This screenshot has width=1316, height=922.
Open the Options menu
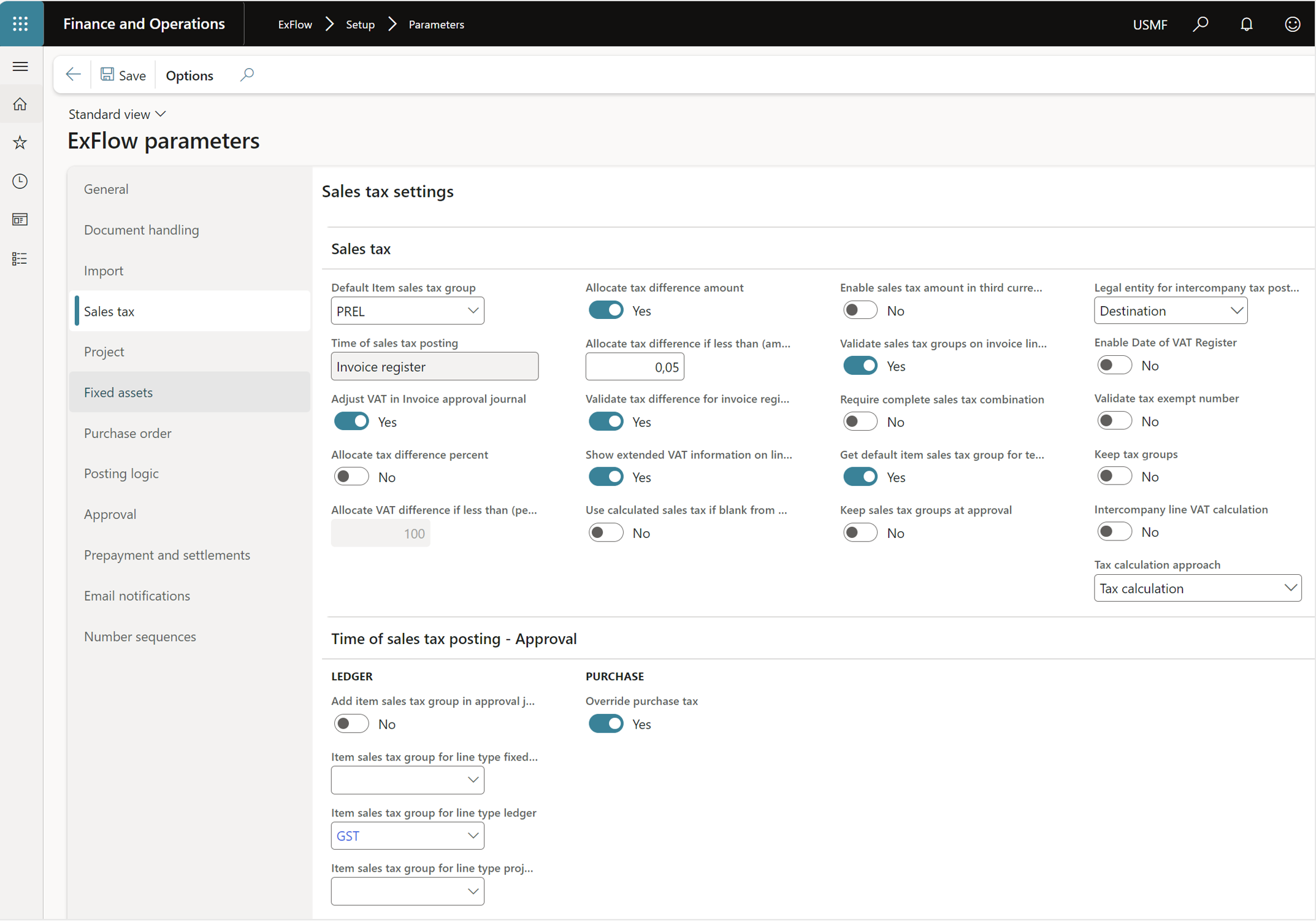point(189,75)
